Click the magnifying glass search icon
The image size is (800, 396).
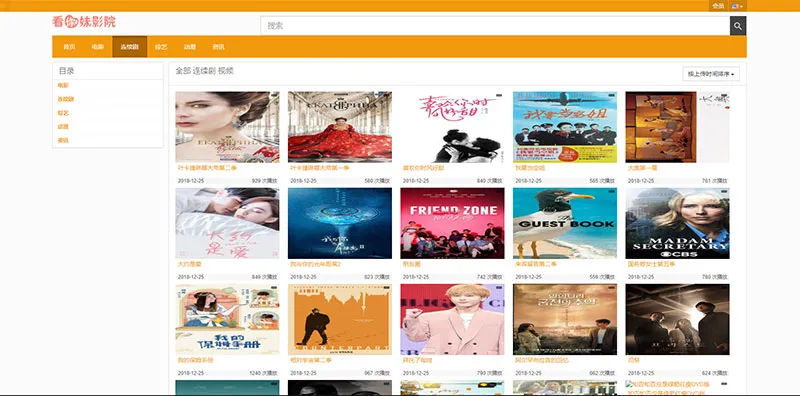tap(738, 26)
